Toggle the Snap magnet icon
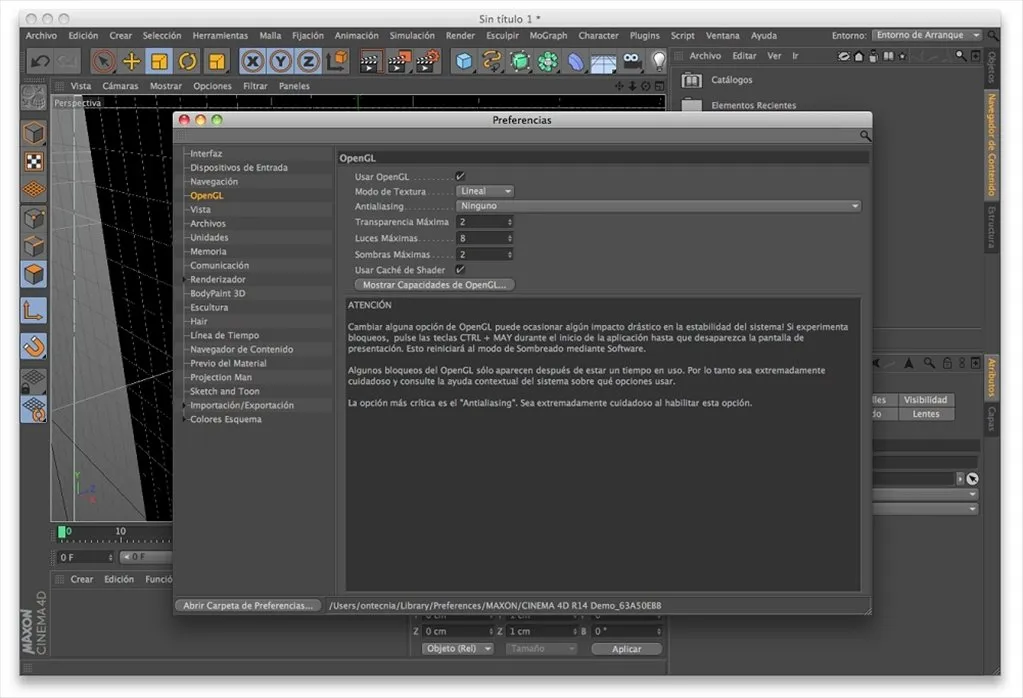 tap(33, 346)
